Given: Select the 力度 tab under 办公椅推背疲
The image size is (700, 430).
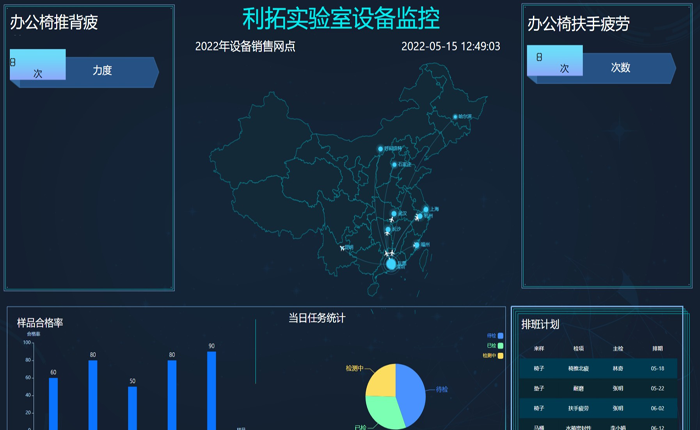Looking at the screenshot, I should [103, 71].
